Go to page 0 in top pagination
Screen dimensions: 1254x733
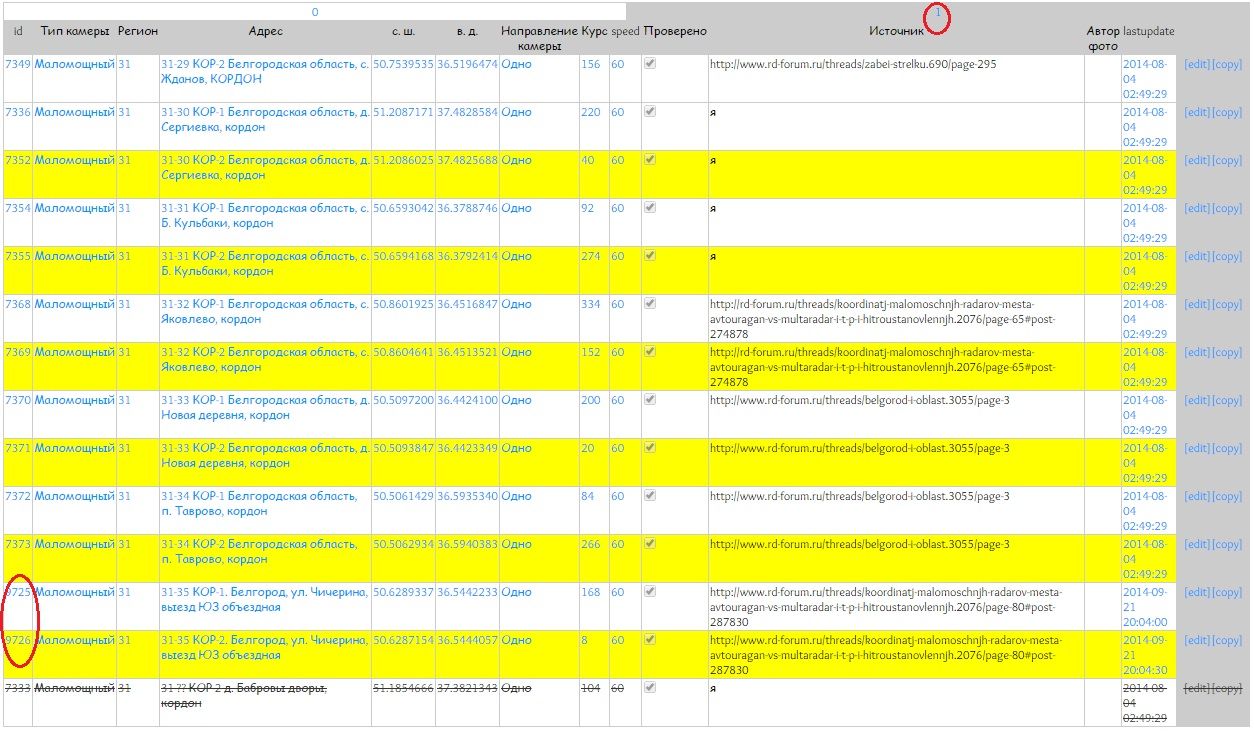click(x=315, y=13)
